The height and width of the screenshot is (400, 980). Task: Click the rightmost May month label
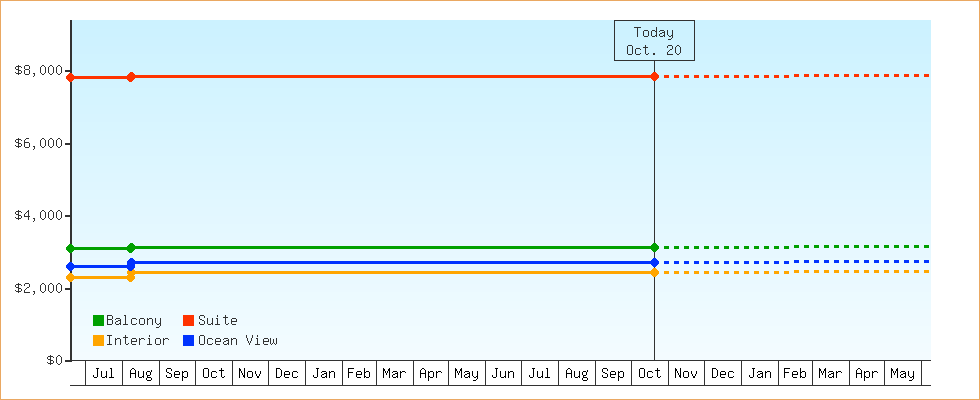point(902,374)
